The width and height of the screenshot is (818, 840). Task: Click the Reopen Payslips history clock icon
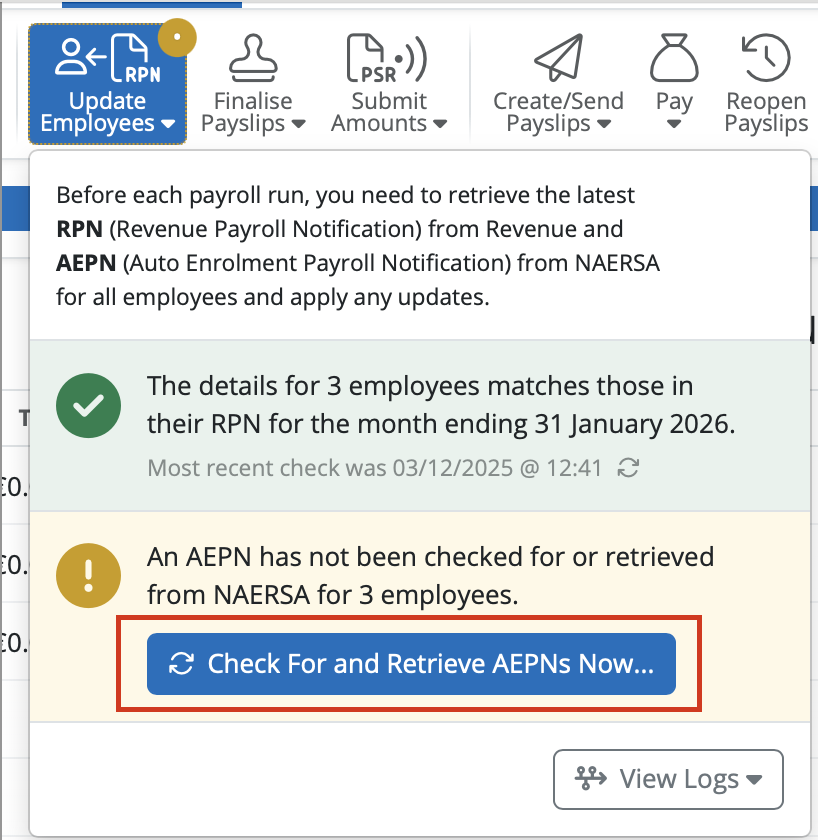(766, 59)
